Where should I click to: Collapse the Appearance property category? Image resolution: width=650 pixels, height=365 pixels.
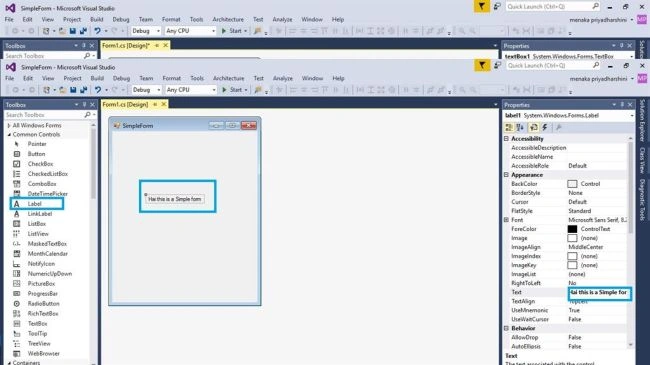pos(506,175)
